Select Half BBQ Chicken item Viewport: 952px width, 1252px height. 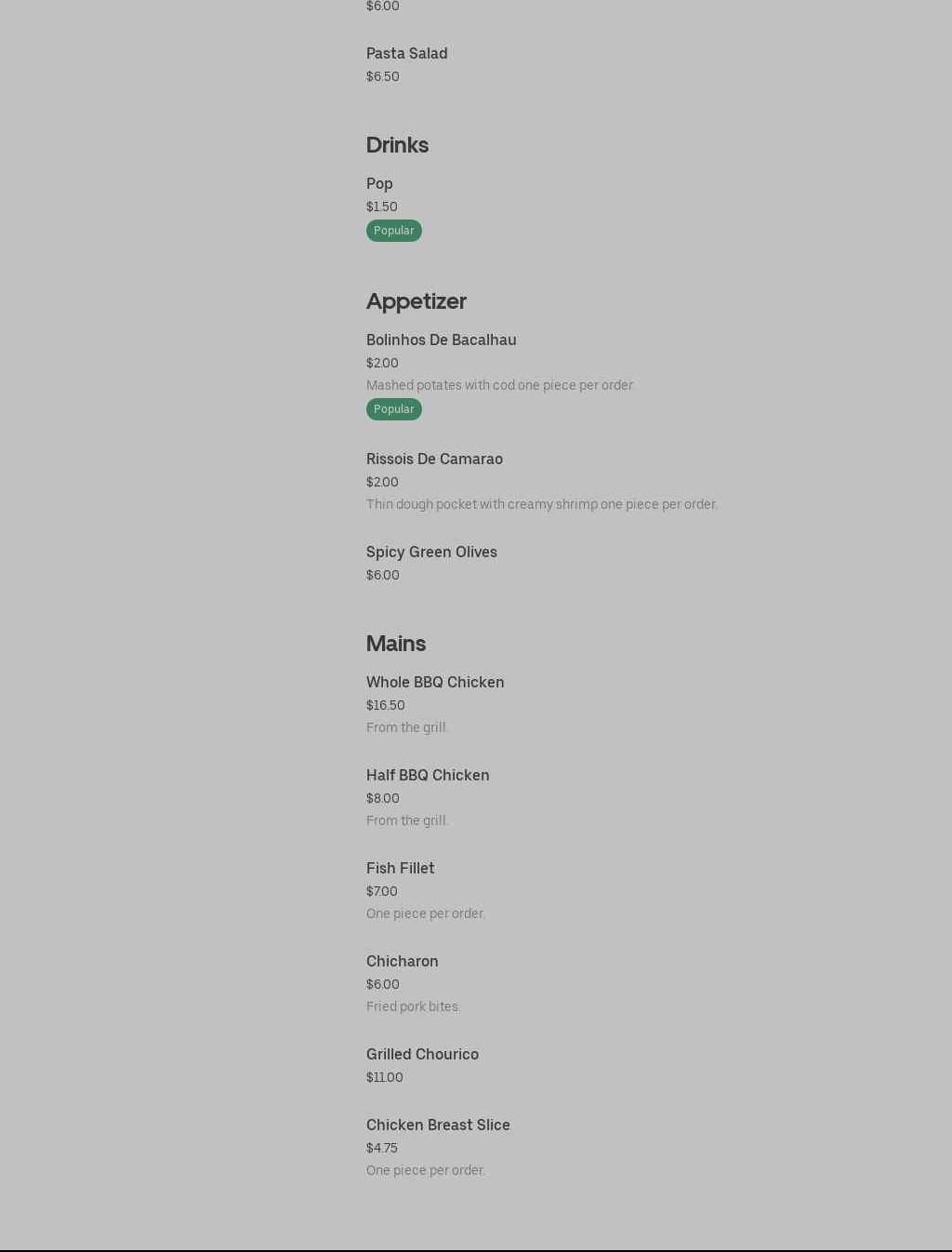pos(428,776)
